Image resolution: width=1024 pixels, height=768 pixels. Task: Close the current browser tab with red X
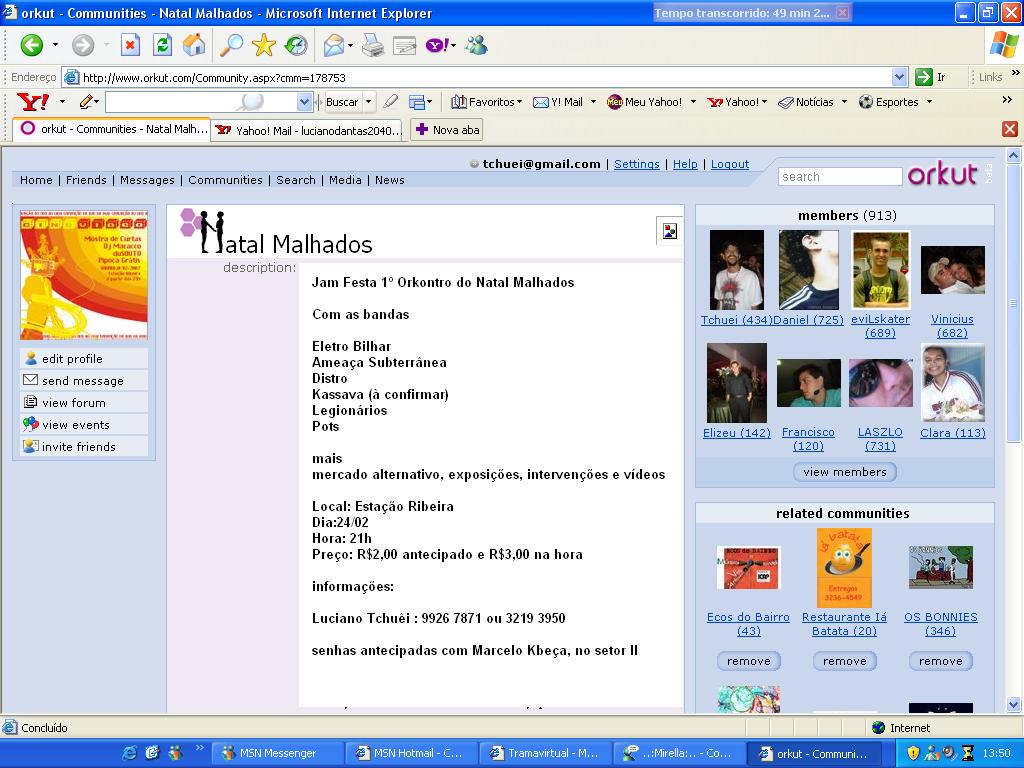[1010, 129]
